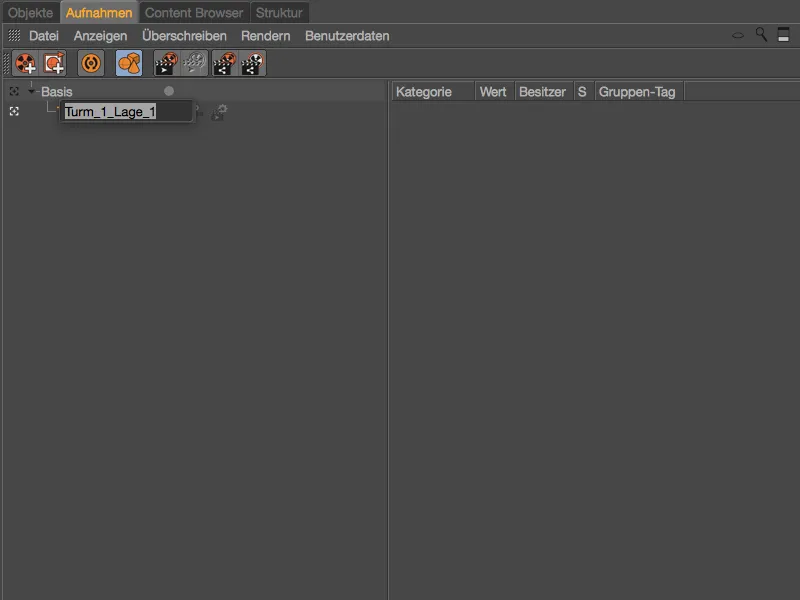This screenshot has width=800, height=600.
Task: Open the Anzeigen menu
Action: tap(101, 36)
